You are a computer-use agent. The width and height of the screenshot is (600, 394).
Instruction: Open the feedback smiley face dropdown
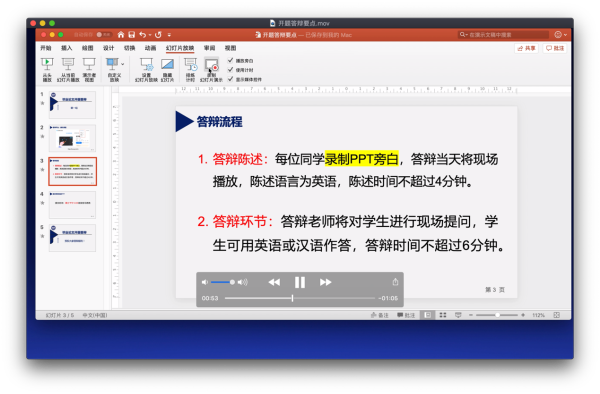(x=560, y=34)
